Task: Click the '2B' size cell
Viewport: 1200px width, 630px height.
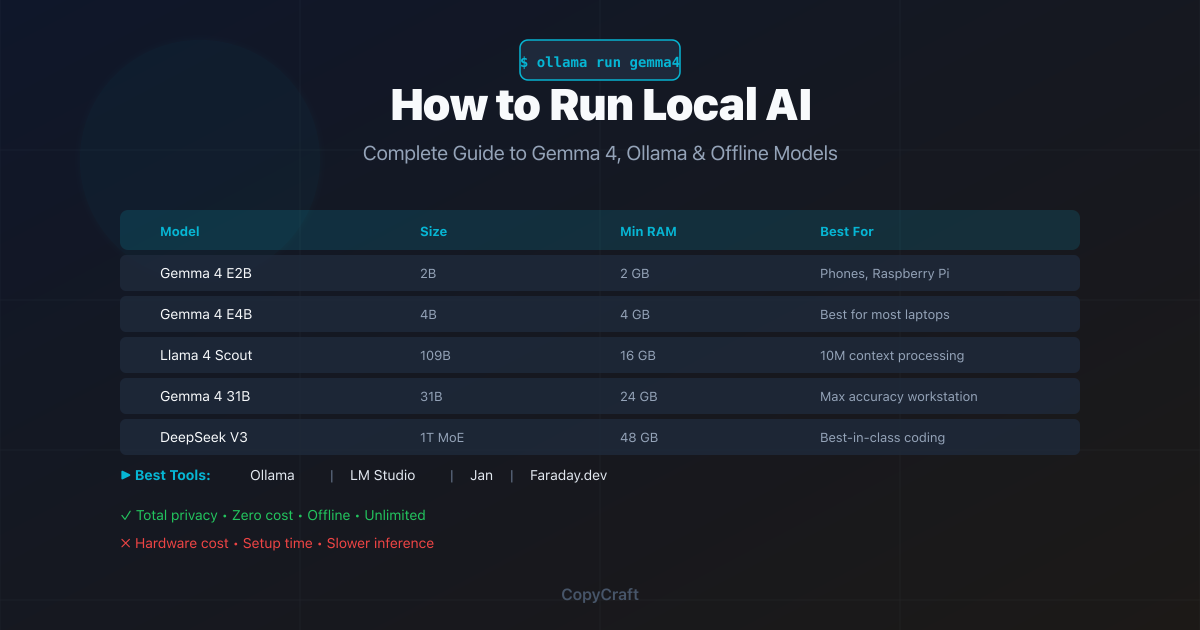Action: (428, 273)
